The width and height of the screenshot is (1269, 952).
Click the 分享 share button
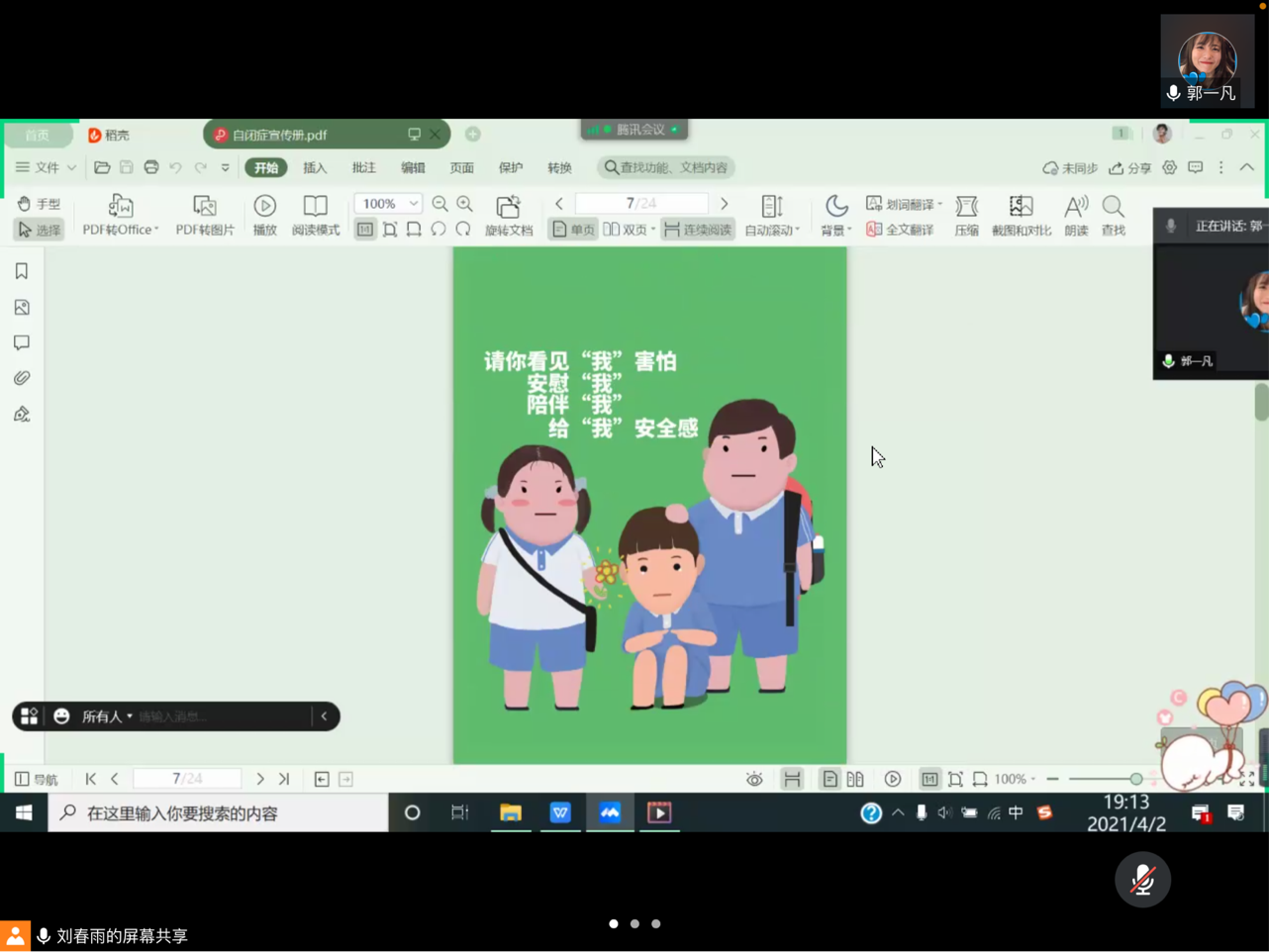point(1130,168)
